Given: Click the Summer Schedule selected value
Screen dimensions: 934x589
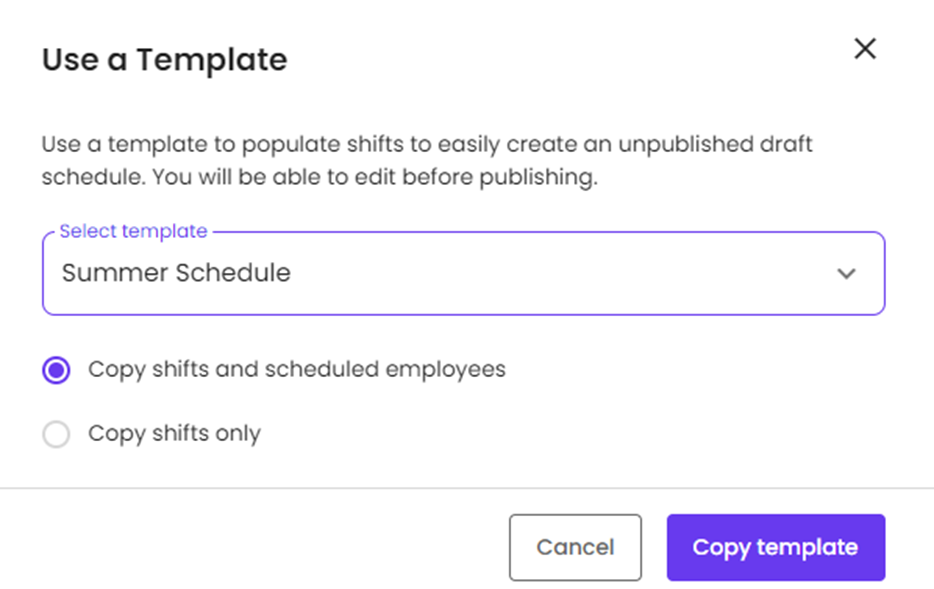Looking at the screenshot, I should (x=176, y=273).
